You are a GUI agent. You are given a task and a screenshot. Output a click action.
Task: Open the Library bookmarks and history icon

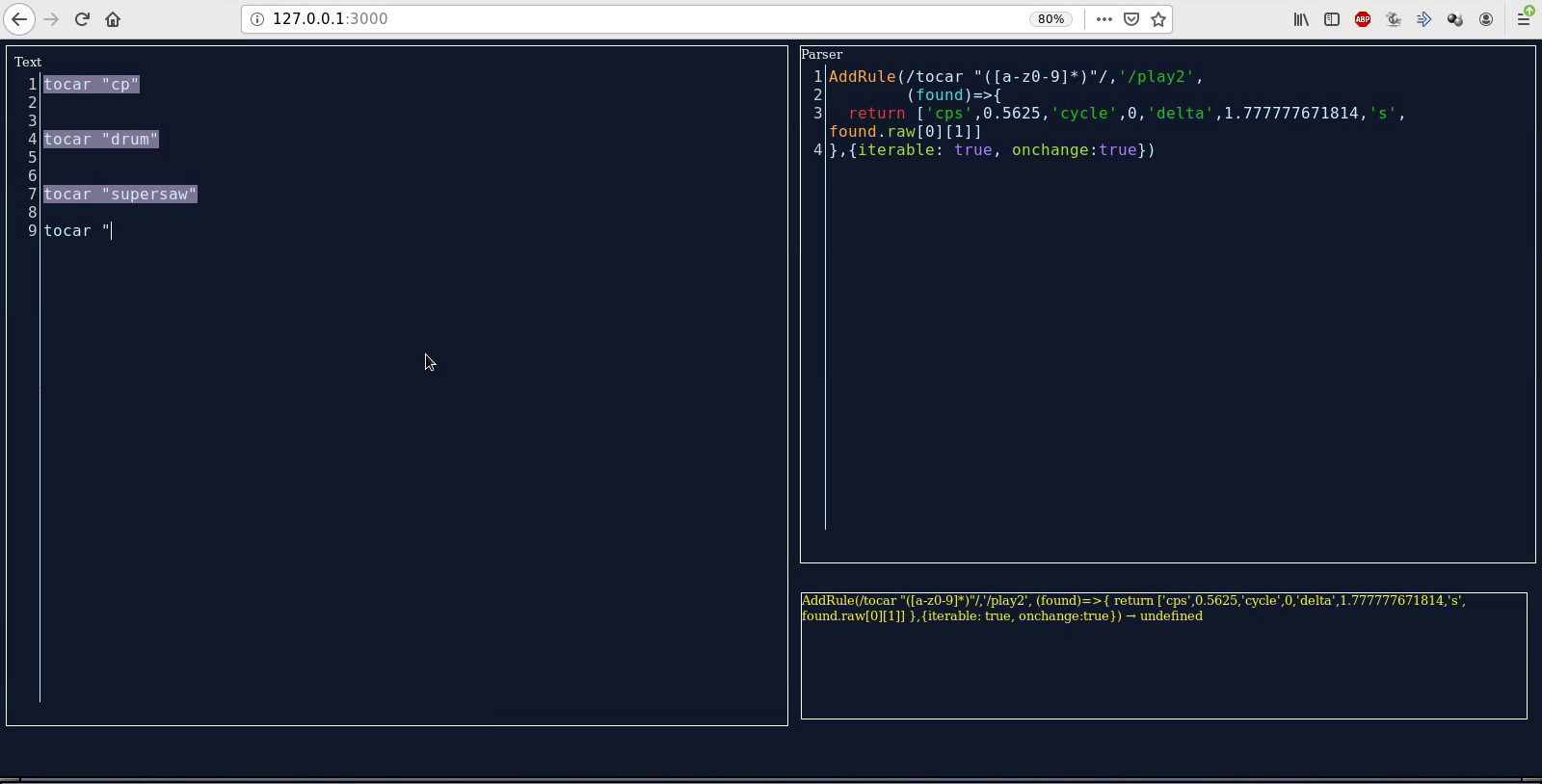1301,19
